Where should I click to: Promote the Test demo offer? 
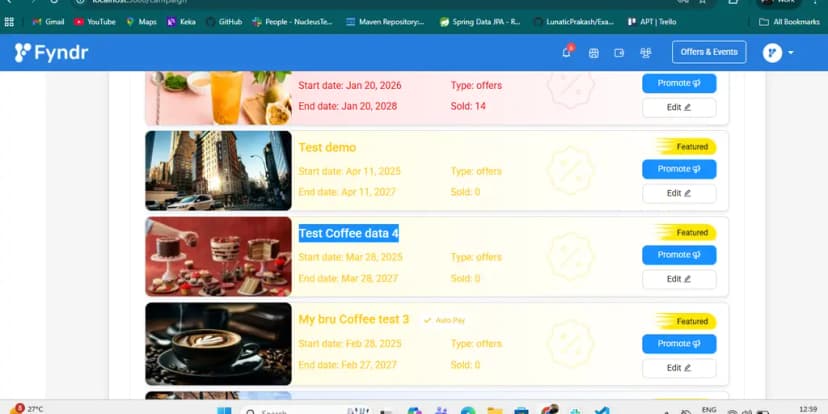[679, 169]
